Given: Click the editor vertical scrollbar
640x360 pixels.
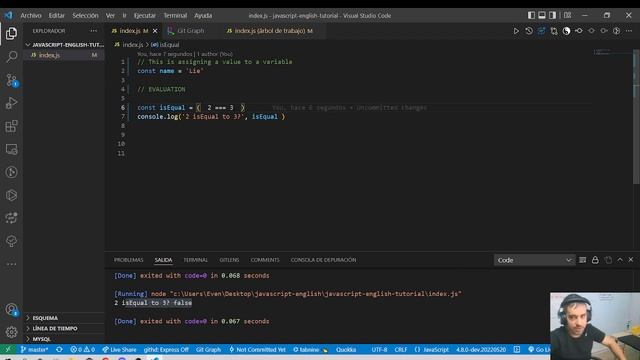Looking at the screenshot, I should (636, 118).
